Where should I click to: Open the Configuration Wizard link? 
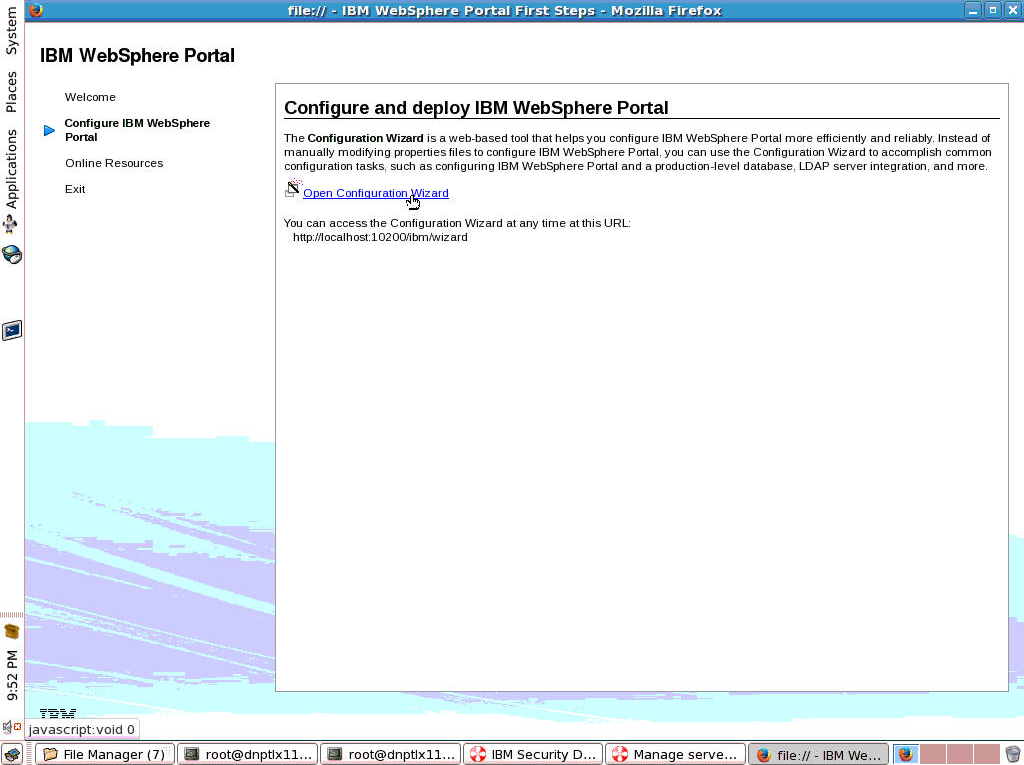click(x=376, y=193)
